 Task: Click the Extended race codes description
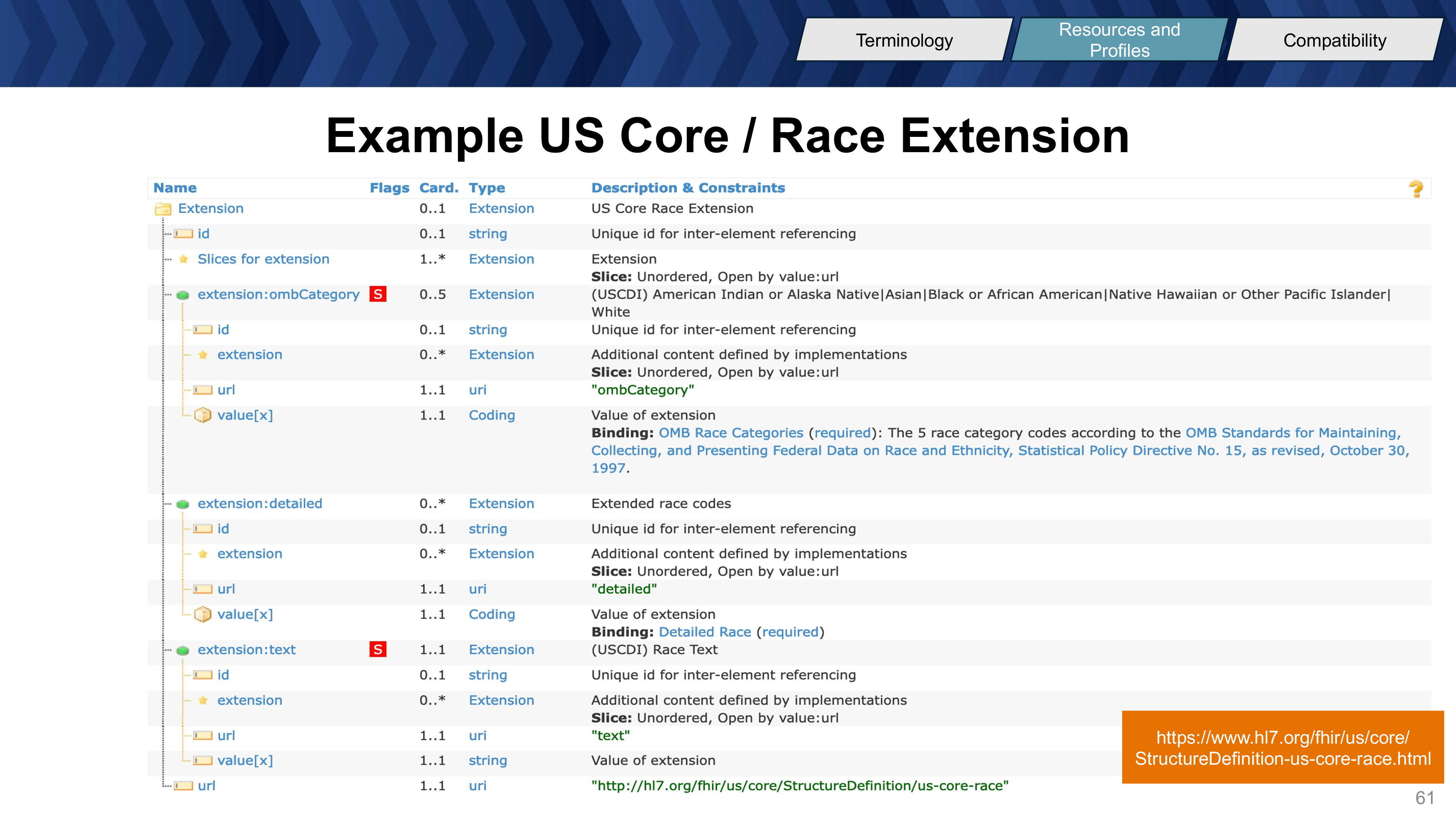(661, 504)
